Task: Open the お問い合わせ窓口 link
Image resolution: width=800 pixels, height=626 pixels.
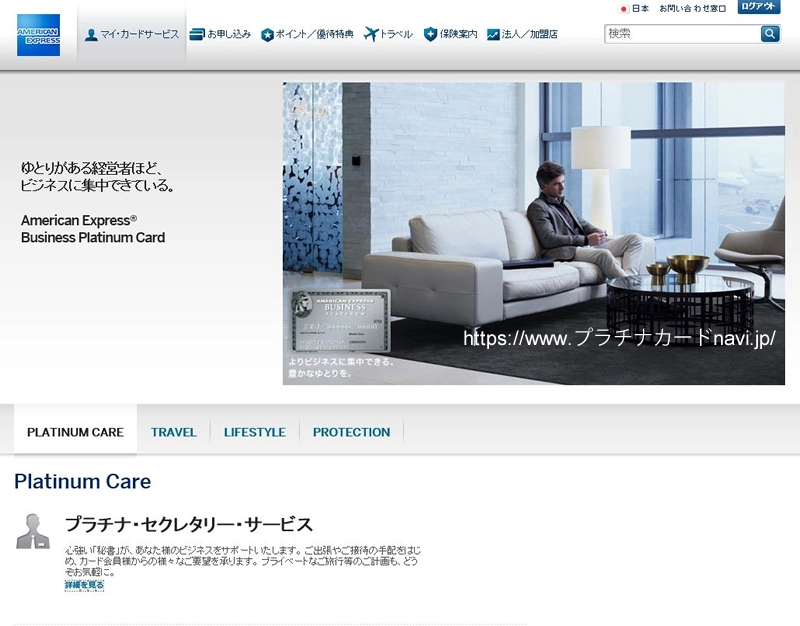Action: tap(692, 8)
